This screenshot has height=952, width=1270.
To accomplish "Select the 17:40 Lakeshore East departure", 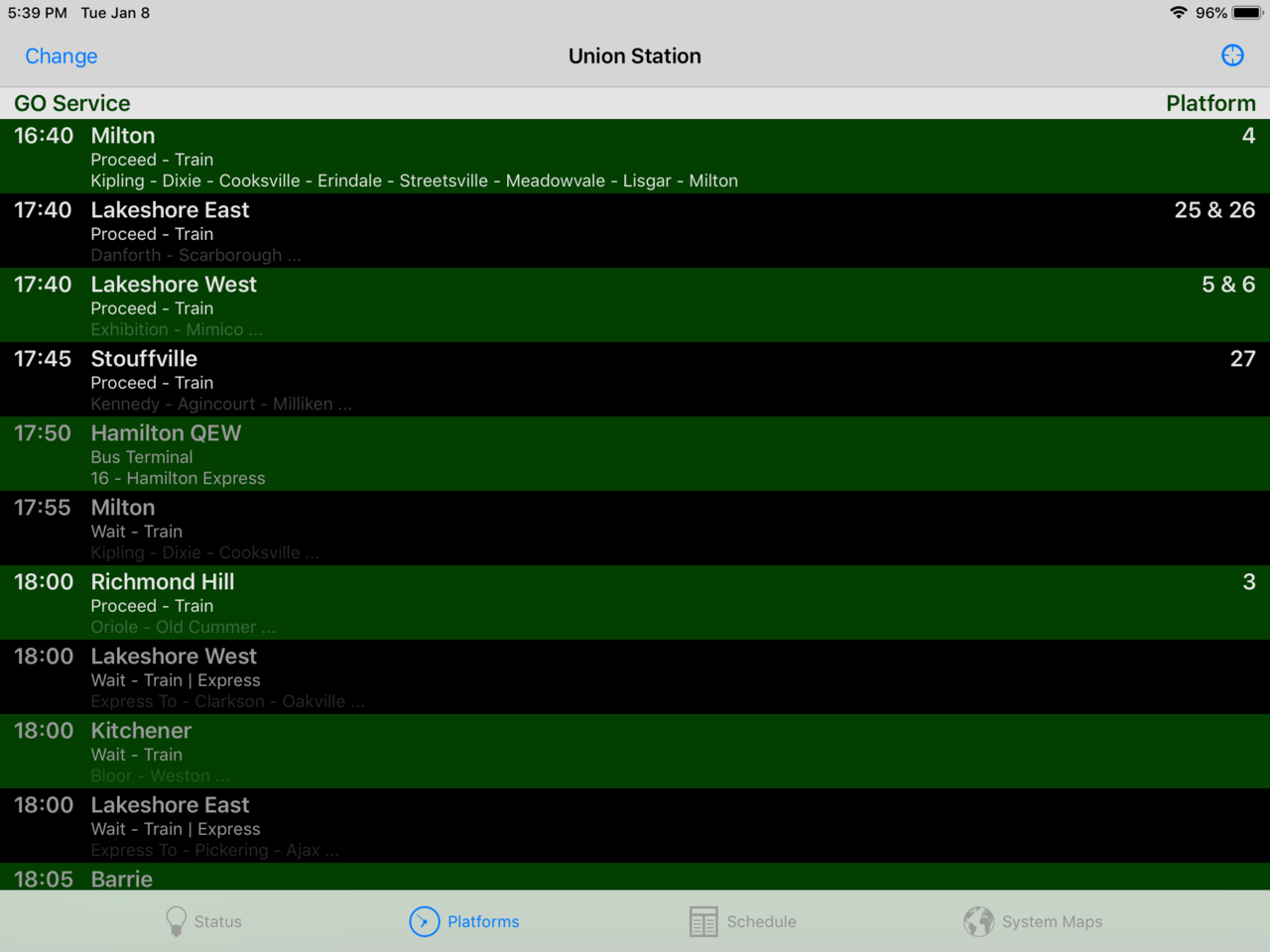I will pos(635,231).
